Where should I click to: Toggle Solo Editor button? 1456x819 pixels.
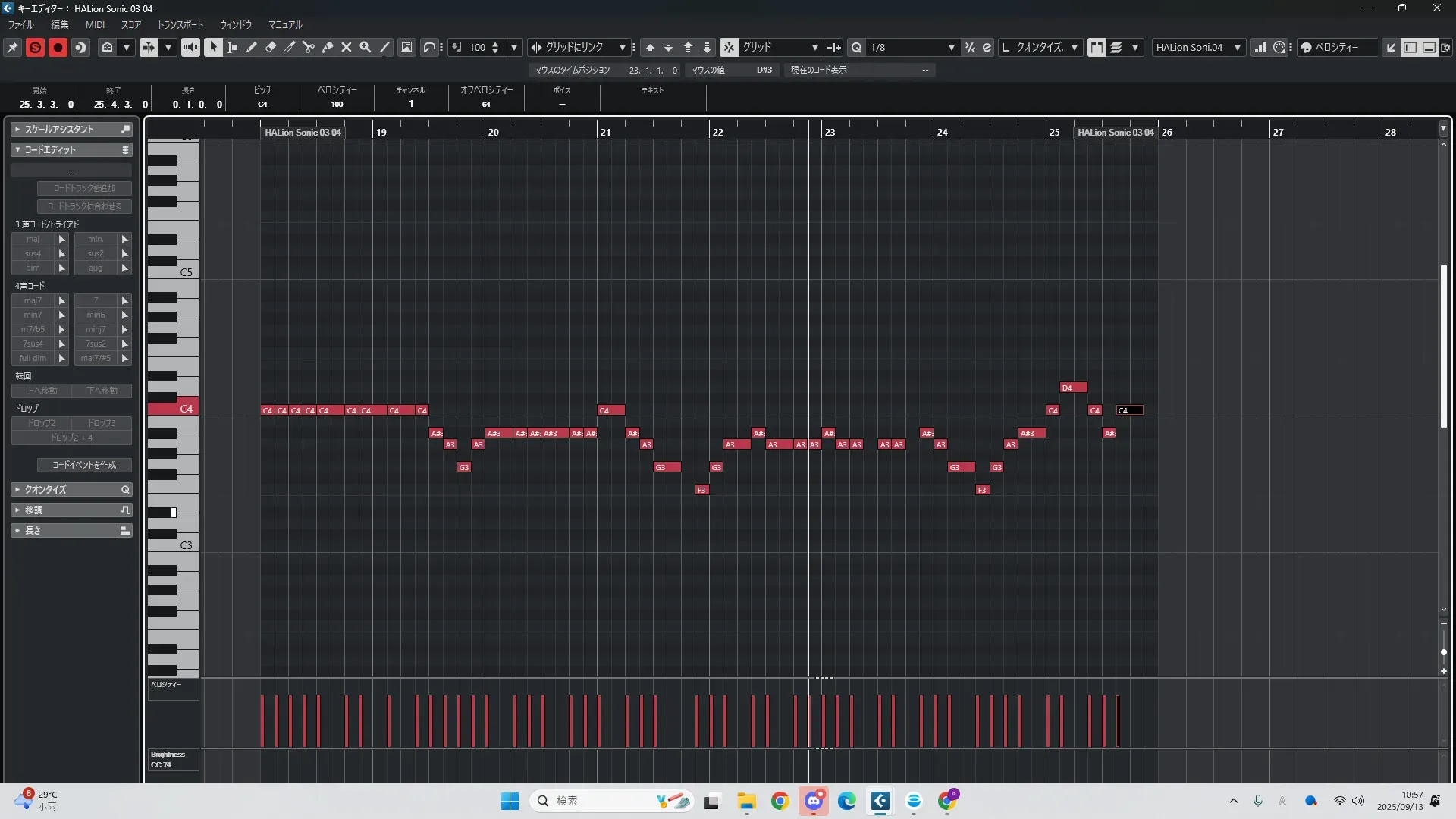[35, 47]
